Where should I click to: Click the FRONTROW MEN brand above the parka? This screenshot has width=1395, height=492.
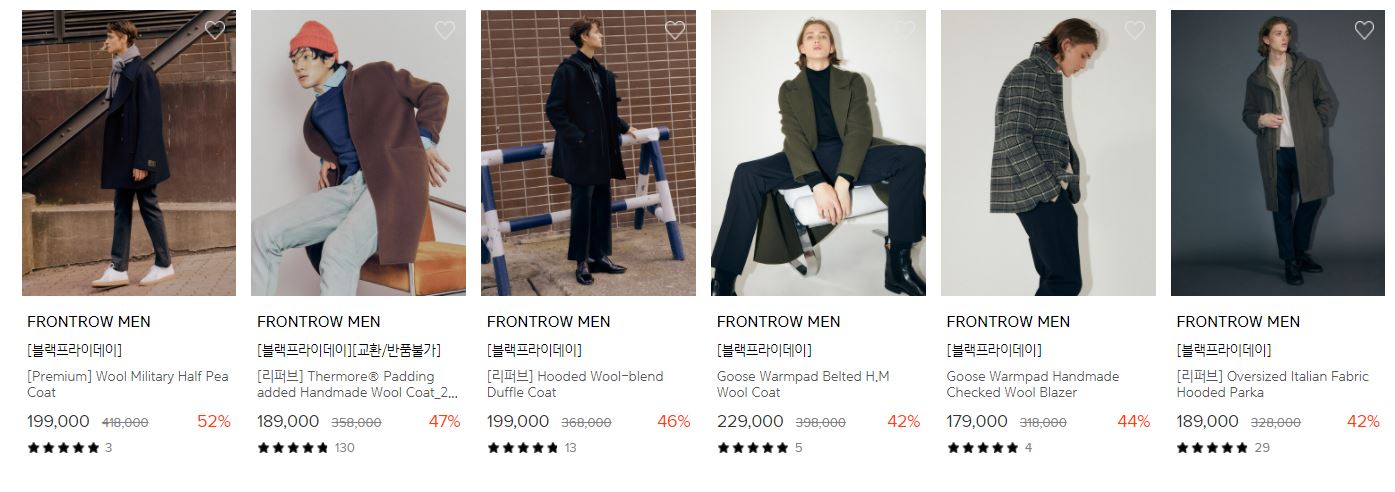[1238, 322]
